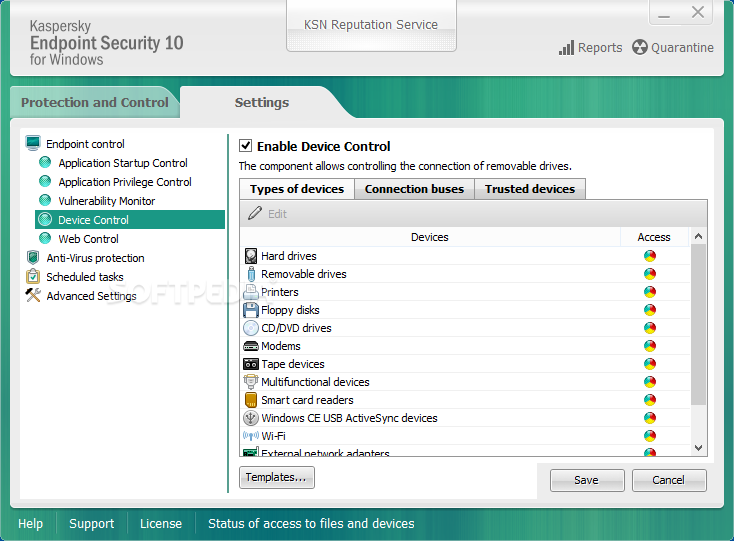The image size is (734, 541).
Task: Click the CD/DVD drives disc icon
Action: pos(251,328)
